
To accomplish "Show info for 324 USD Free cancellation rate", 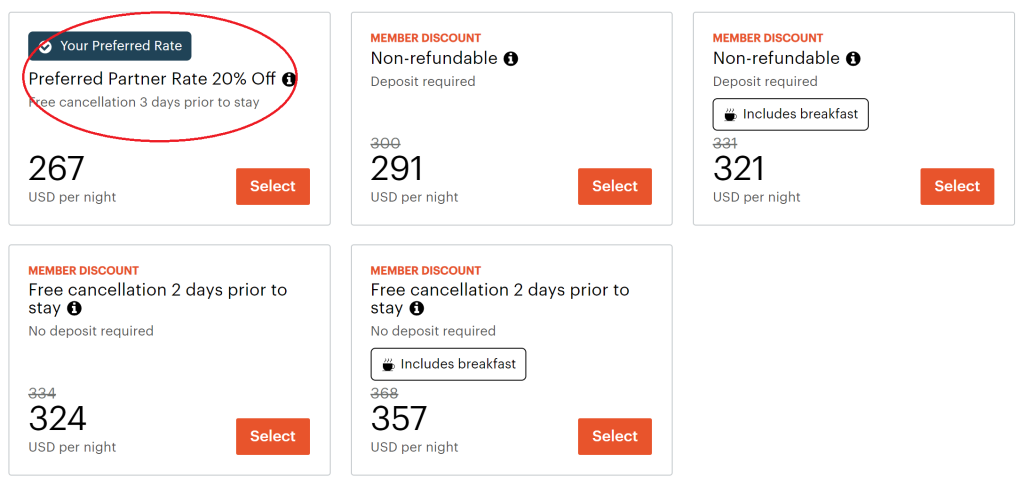I will 74,309.
